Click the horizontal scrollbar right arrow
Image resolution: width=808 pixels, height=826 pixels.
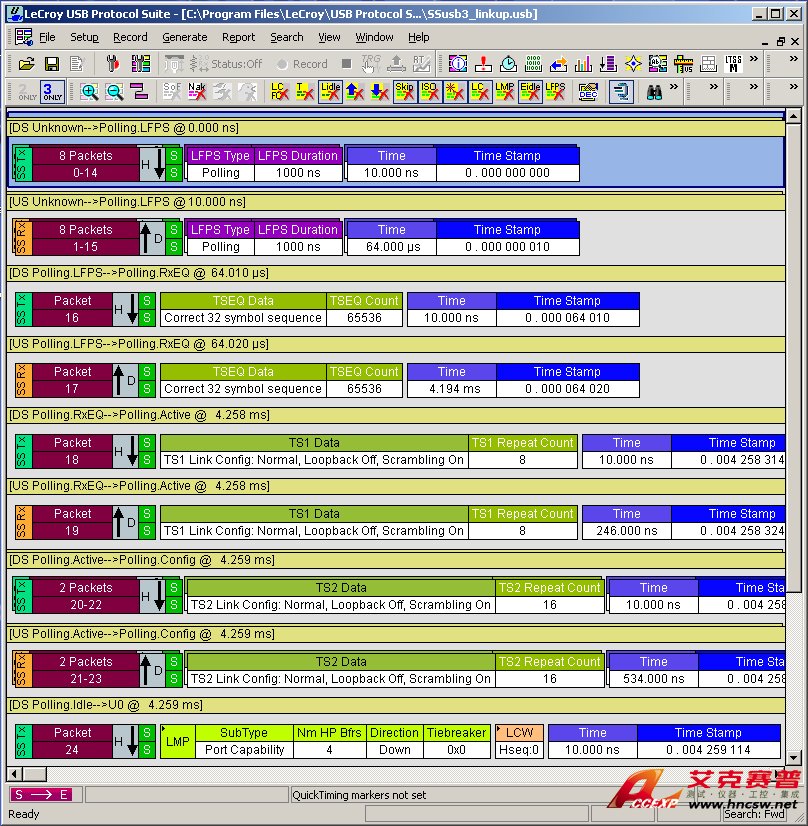click(776, 775)
